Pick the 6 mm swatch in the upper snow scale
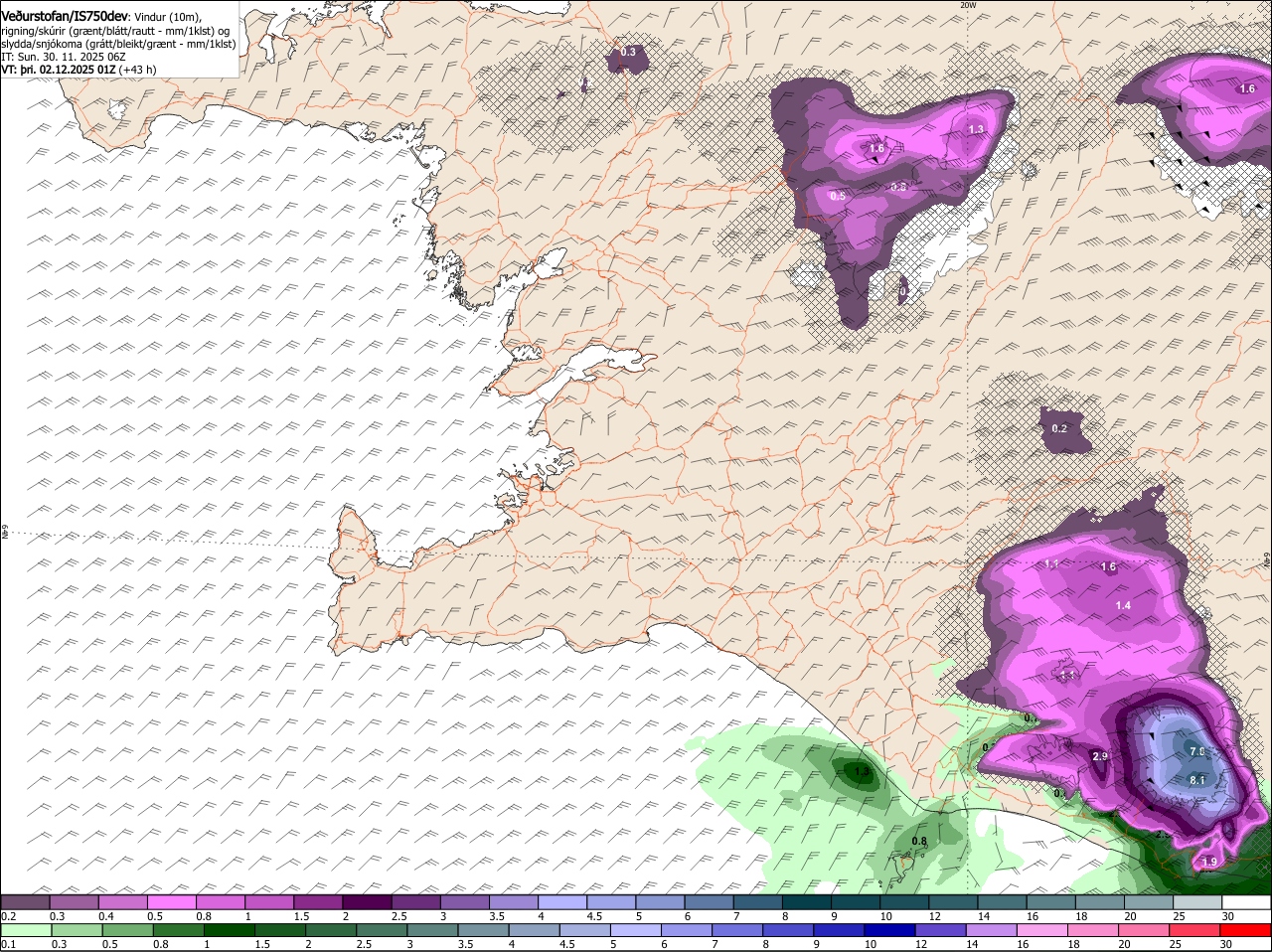The width and height of the screenshot is (1272, 952). (708, 902)
